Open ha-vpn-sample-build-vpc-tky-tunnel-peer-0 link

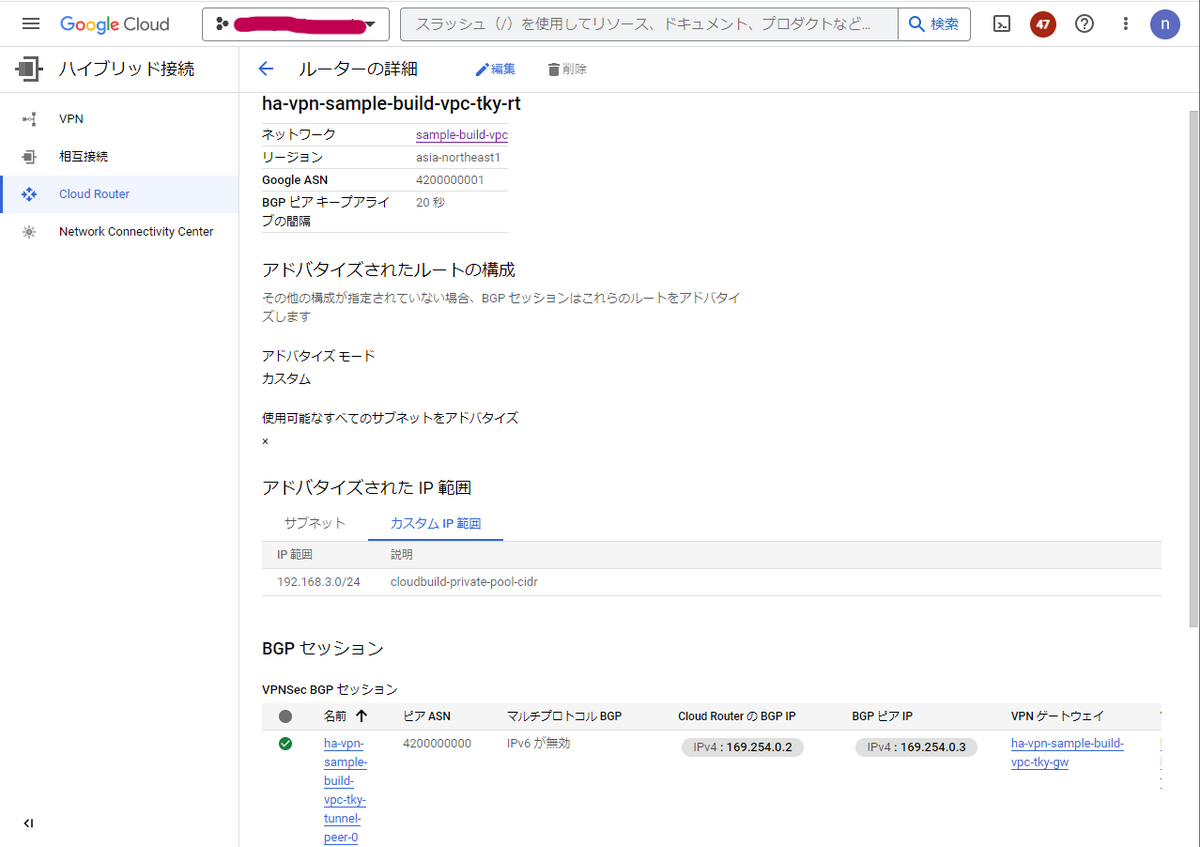[346, 790]
